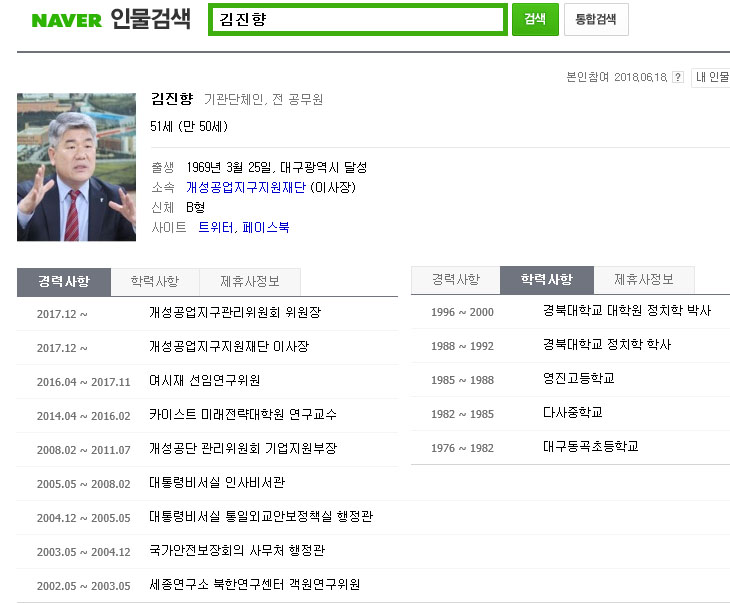Viewport: 730px width, 603px height.
Task: Click the text 기관단체인, 전 공무원
Action: click(x=263, y=99)
